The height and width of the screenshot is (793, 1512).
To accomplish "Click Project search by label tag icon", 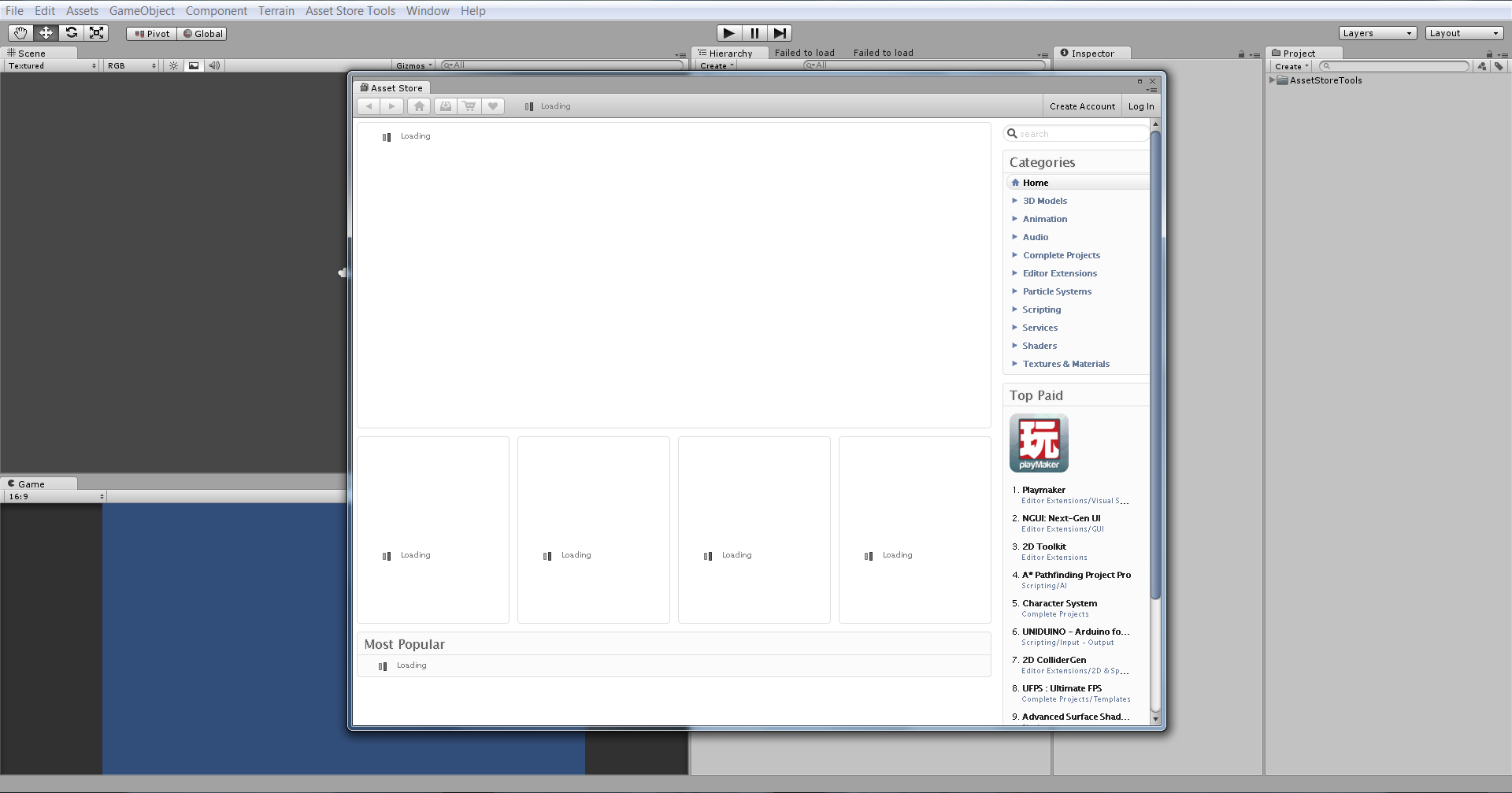I will click(x=1499, y=67).
